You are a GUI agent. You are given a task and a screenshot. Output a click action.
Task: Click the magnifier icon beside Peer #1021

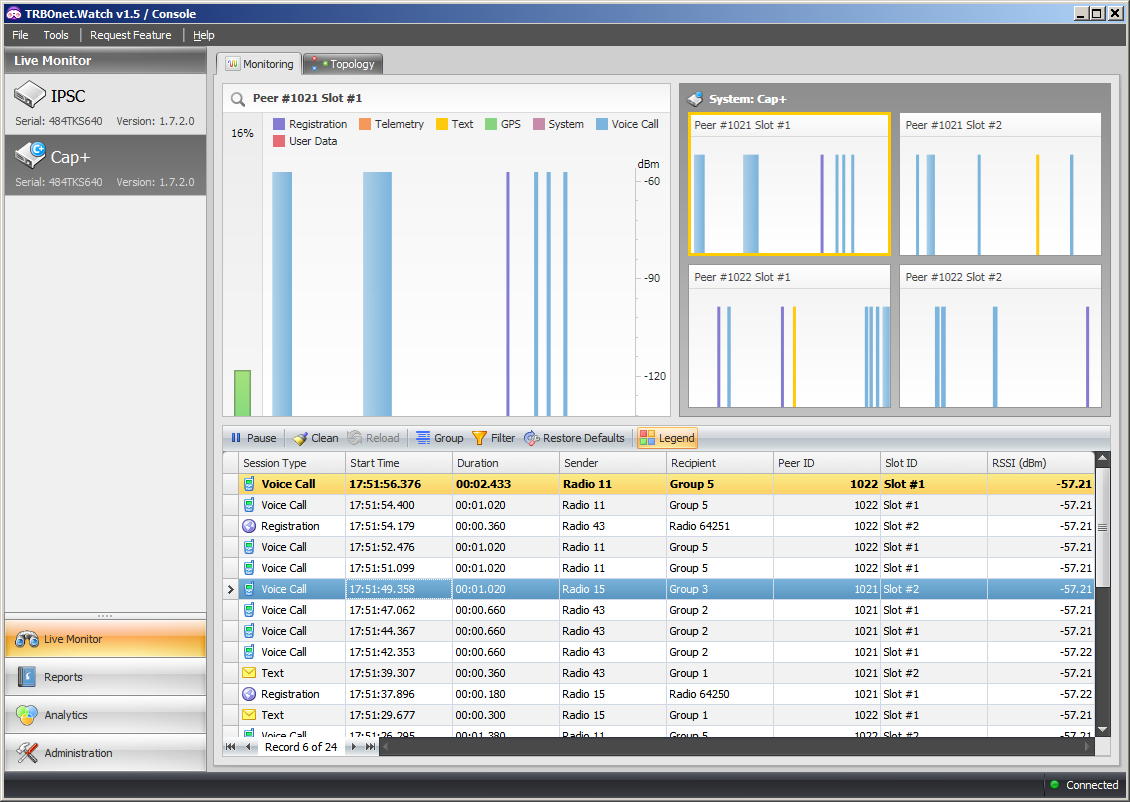coord(238,99)
